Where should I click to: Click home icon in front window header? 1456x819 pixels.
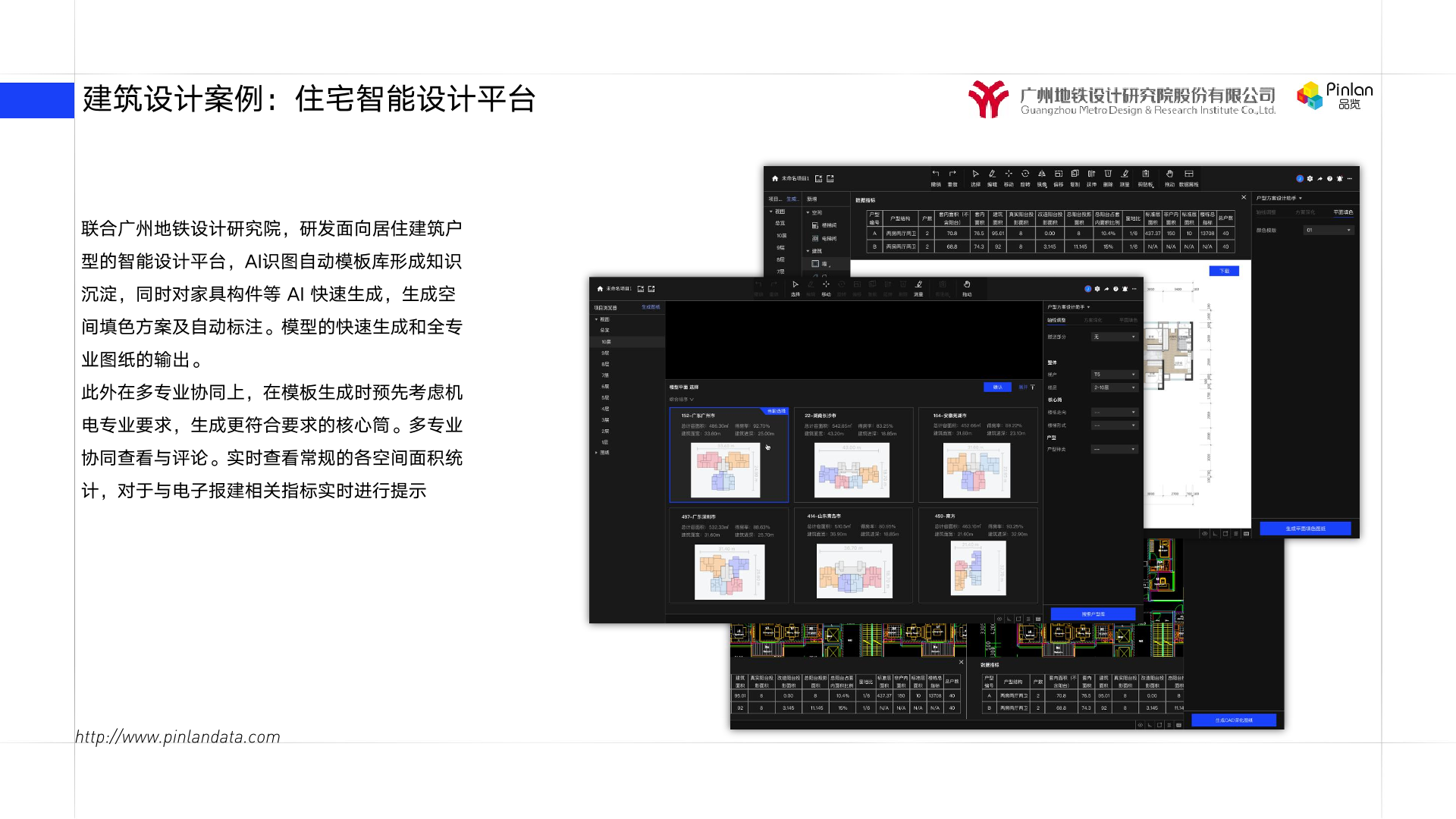(600, 289)
